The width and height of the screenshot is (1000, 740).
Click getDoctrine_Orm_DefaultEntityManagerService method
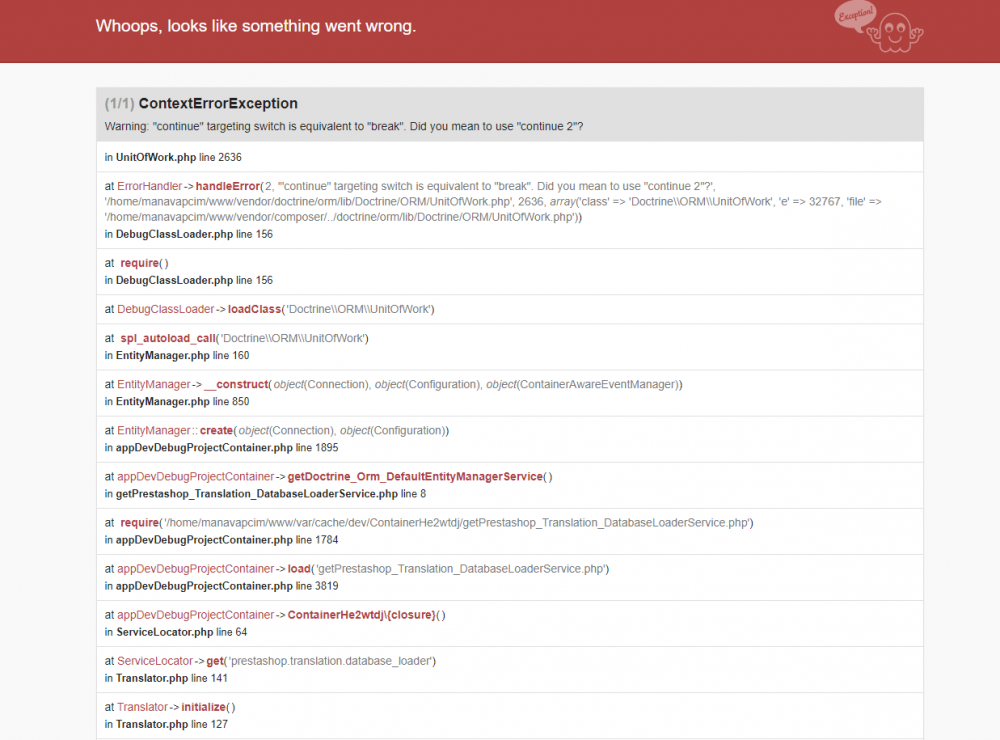coord(414,476)
